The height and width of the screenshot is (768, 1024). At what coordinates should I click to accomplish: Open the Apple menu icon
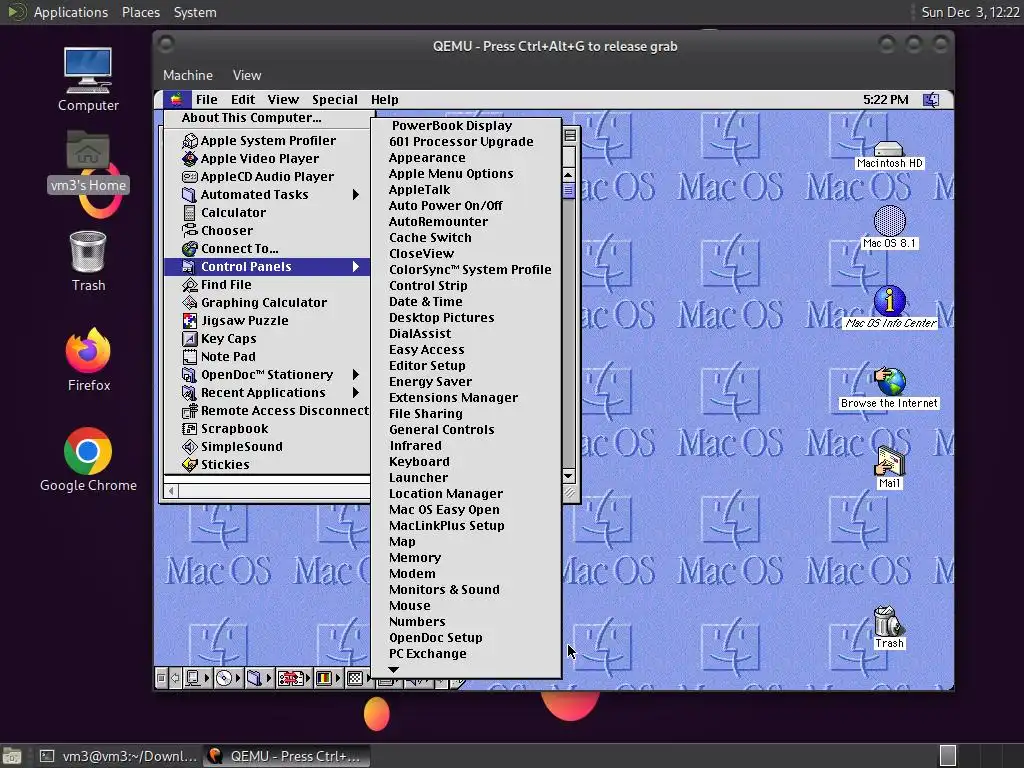pos(176,99)
